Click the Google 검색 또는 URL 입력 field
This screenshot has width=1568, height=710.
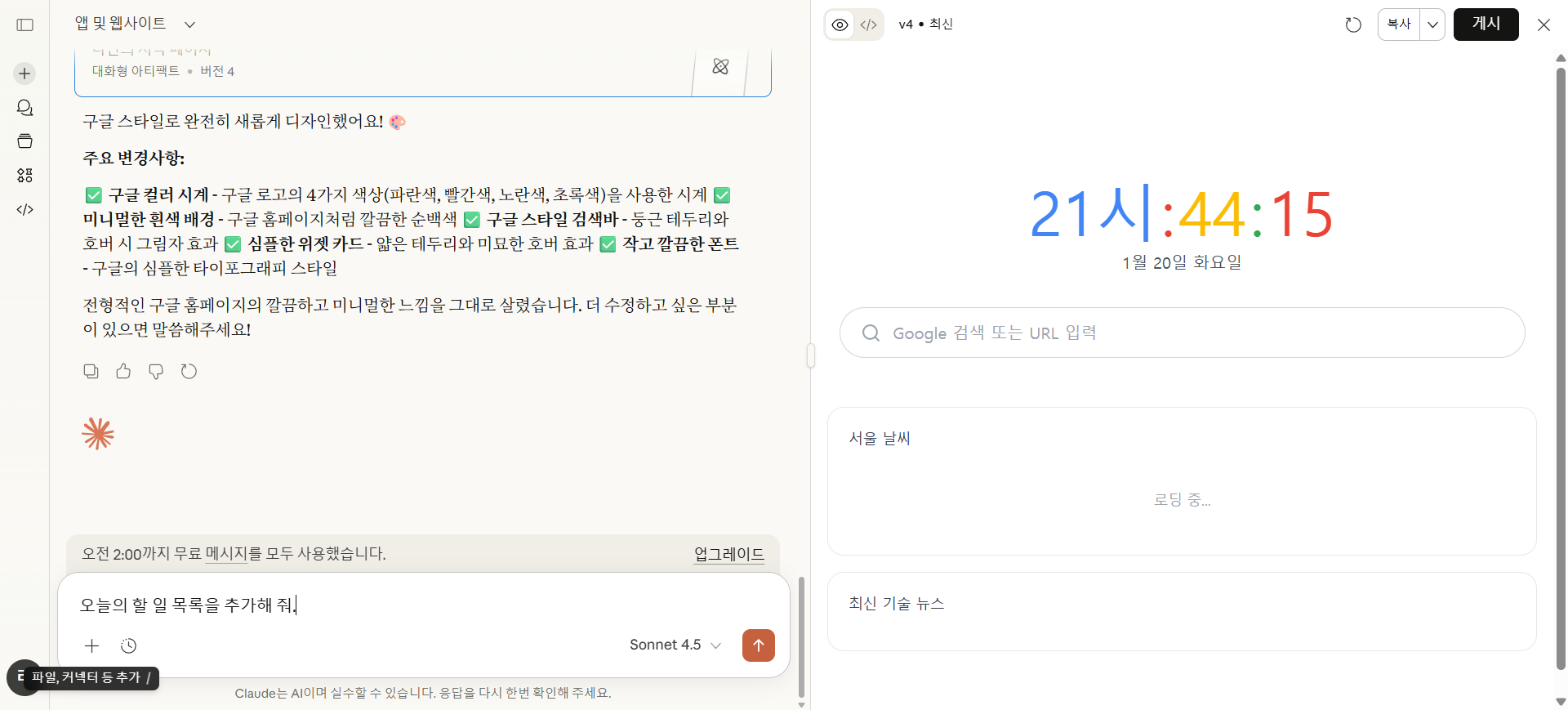(1182, 333)
